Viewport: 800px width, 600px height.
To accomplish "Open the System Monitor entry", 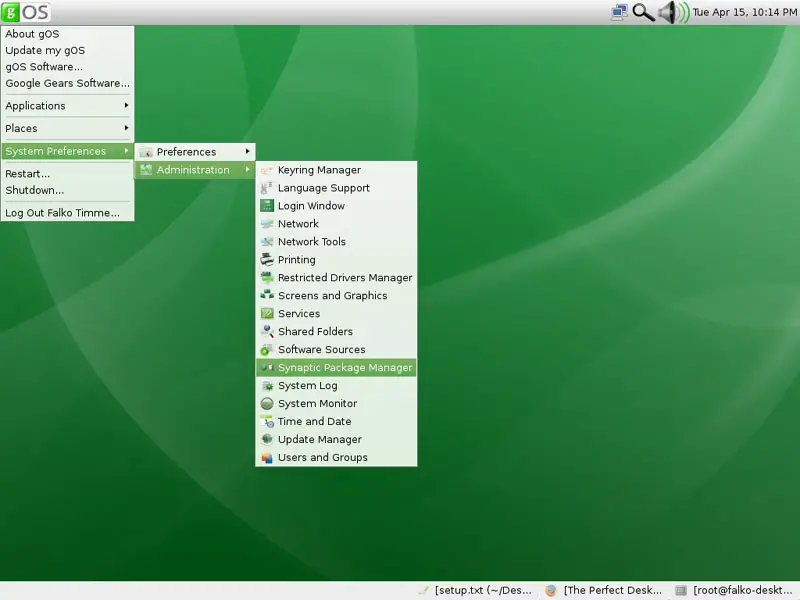I will pos(336,403).
